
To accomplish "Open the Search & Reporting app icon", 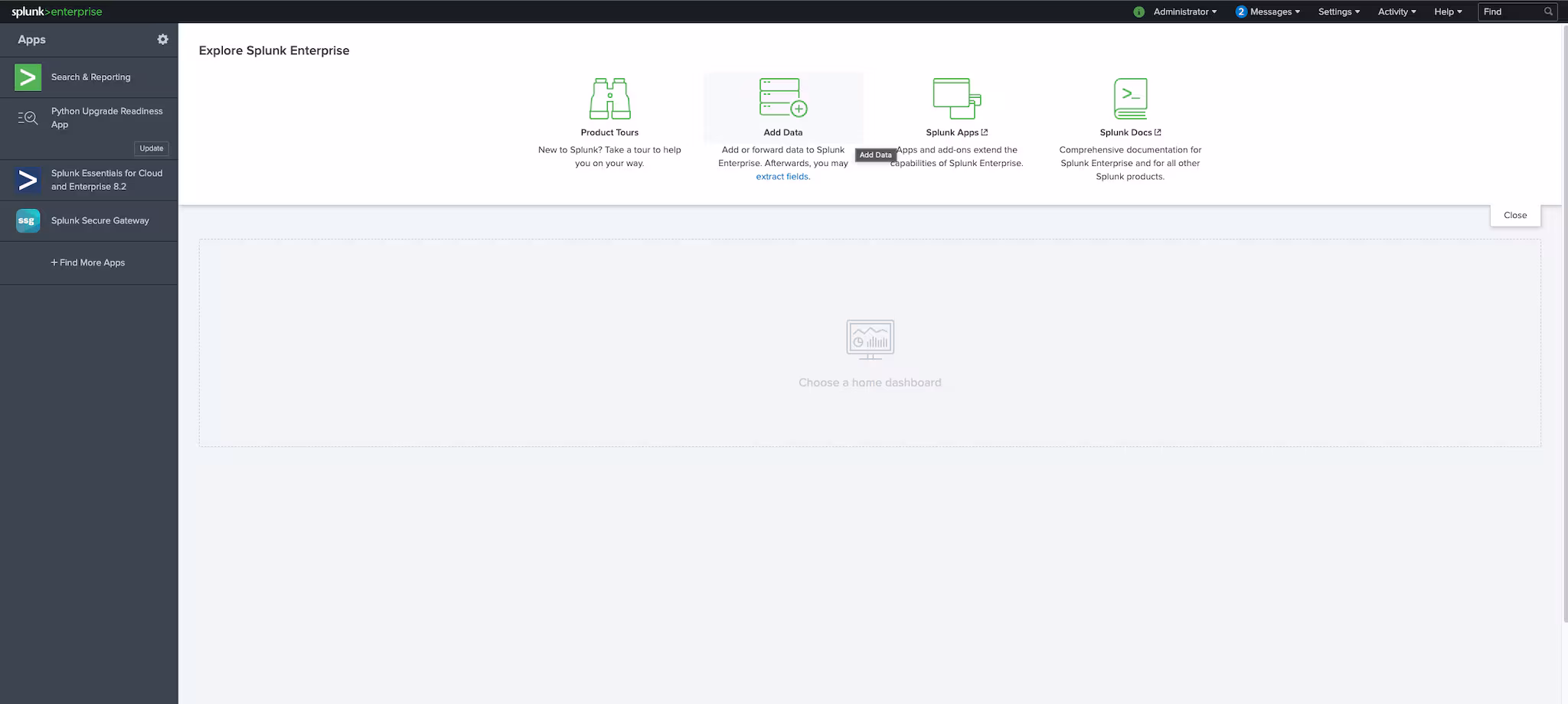I will [28, 77].
